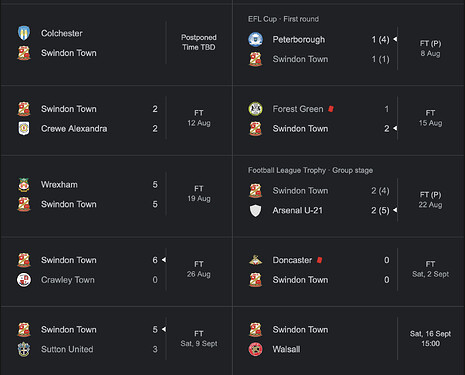Click the Sutton United club crest

tap(24, 349)
